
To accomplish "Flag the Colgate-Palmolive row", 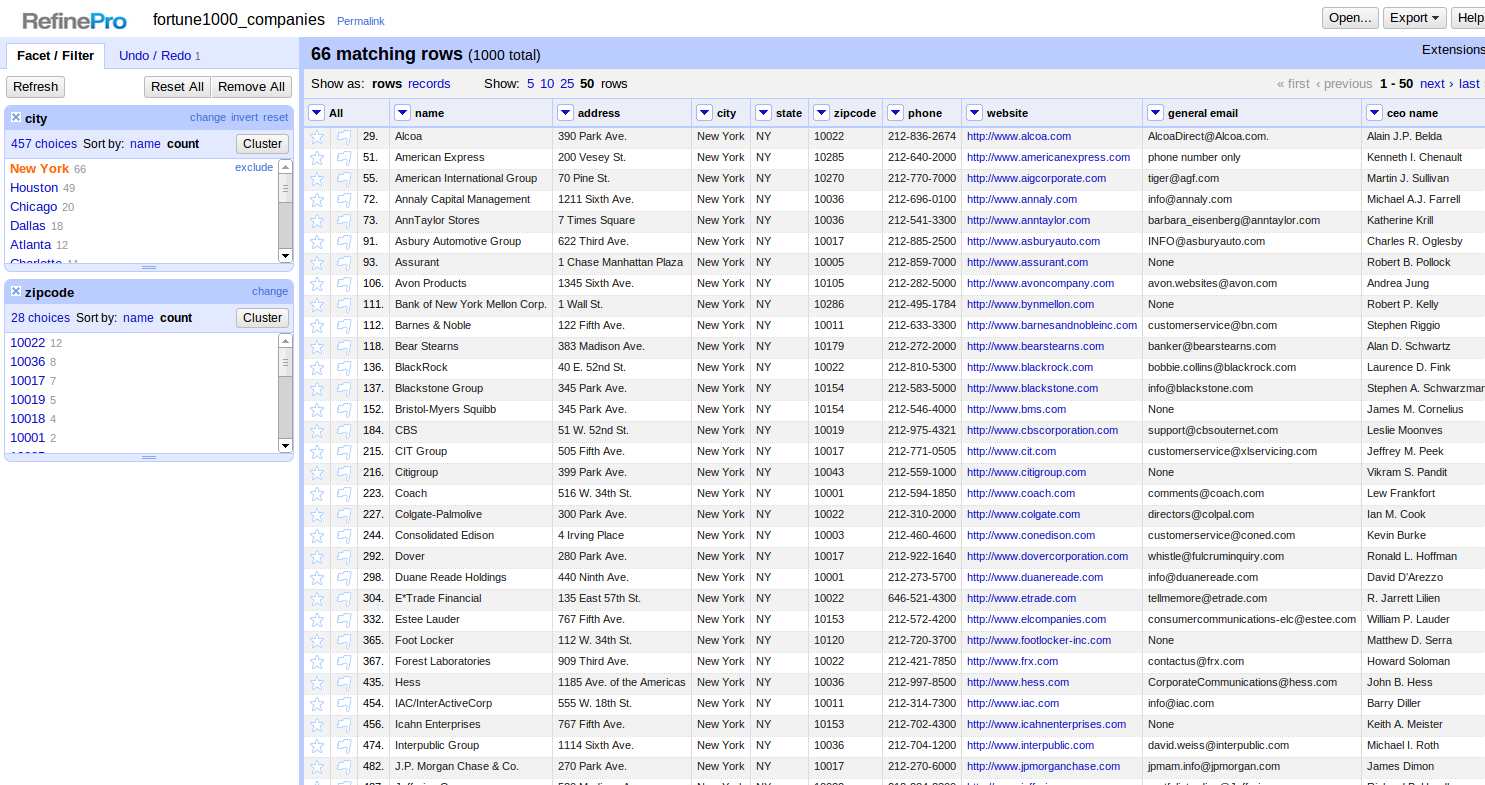I will (x=344, y=515).
